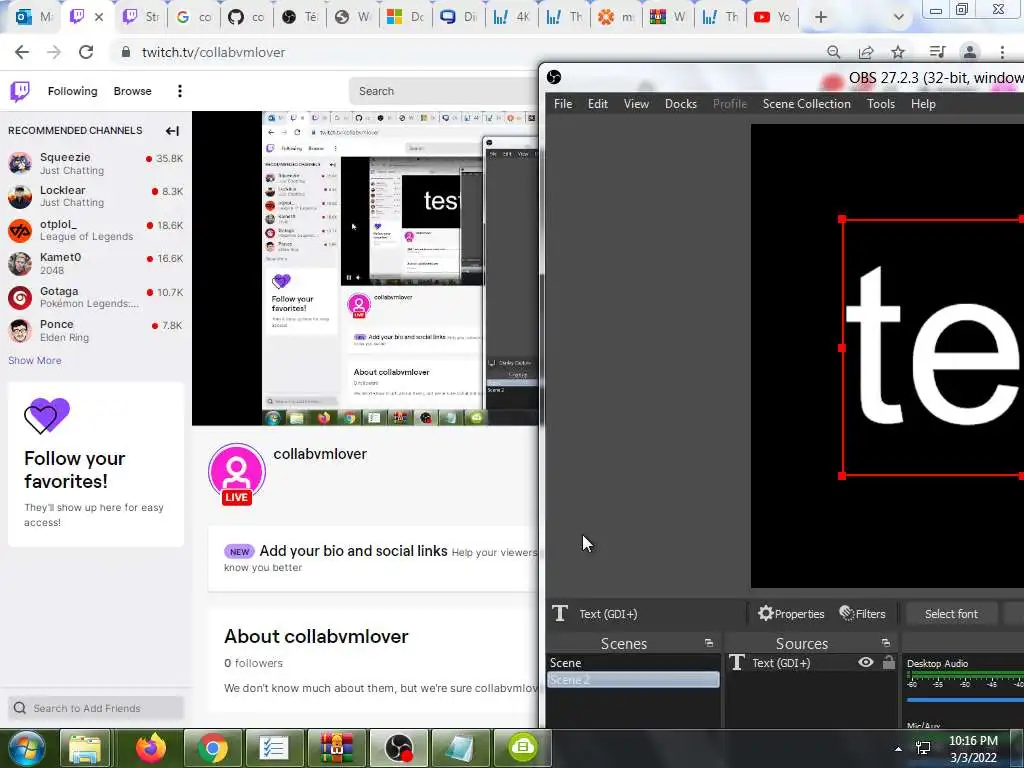
Task: Open Twitch more options (three dots) menu
Action: [x=180, y=91]
